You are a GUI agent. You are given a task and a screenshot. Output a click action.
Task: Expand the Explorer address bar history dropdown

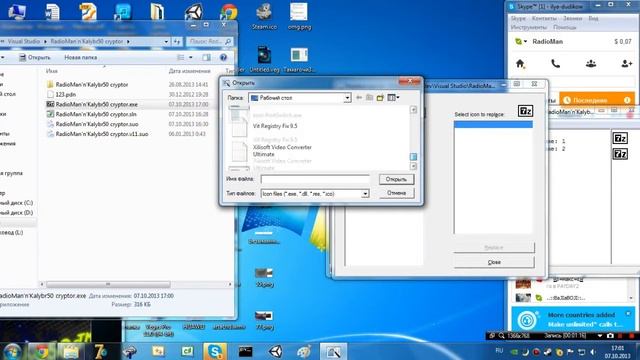166,41
